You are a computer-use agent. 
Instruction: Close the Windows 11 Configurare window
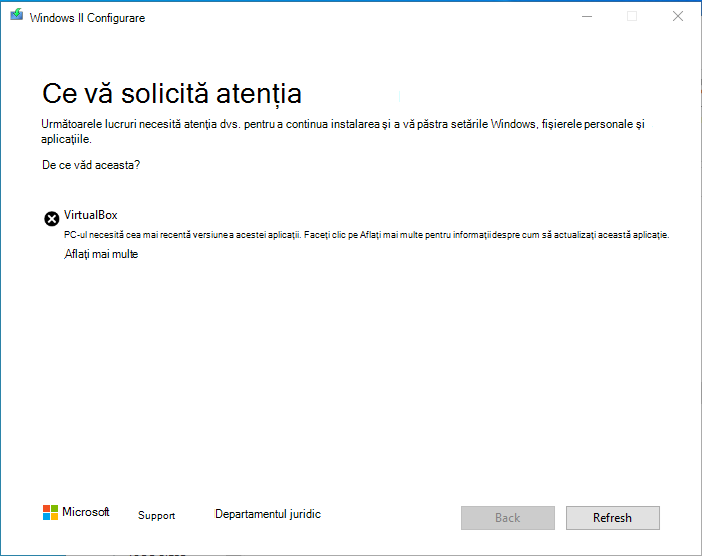click(x=678, y=17)
